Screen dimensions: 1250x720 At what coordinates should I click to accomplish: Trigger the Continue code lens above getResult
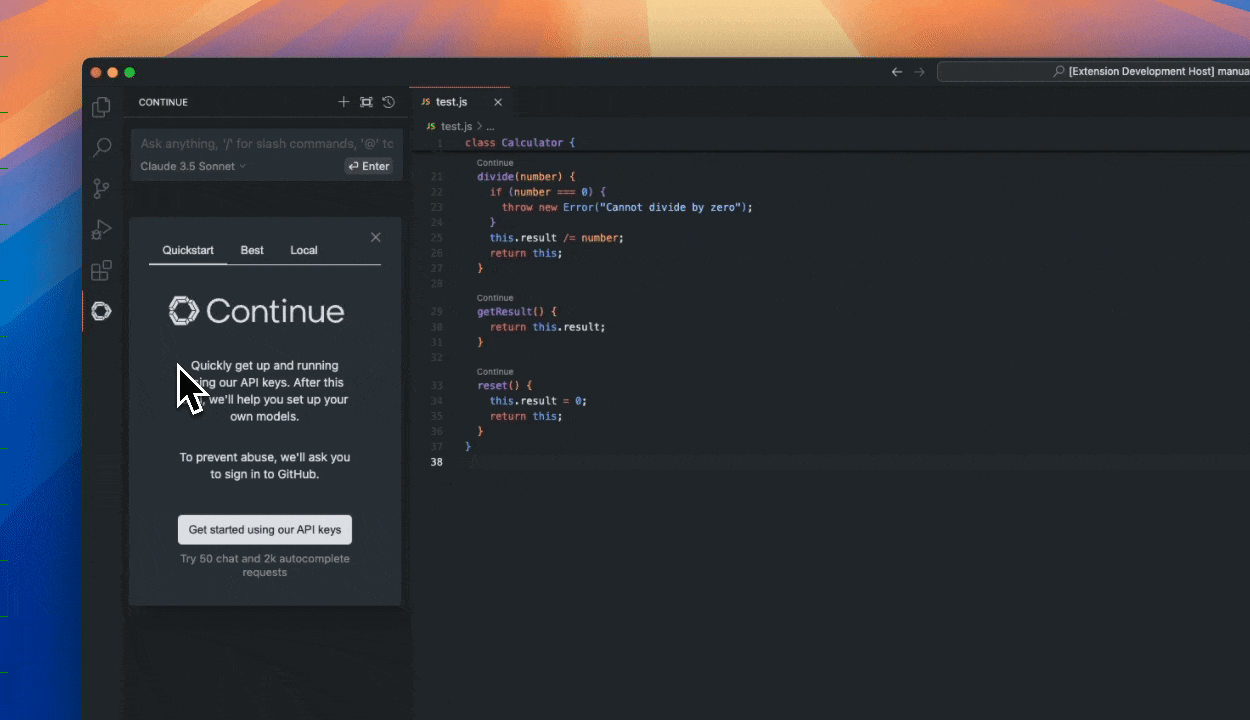click(x=494, y=297)
